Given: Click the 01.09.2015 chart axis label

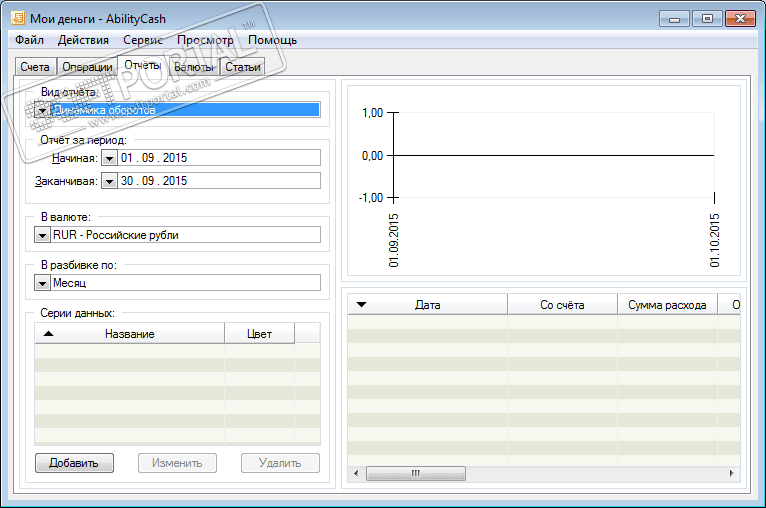Looking at the screenshot, I should point(394,240).
